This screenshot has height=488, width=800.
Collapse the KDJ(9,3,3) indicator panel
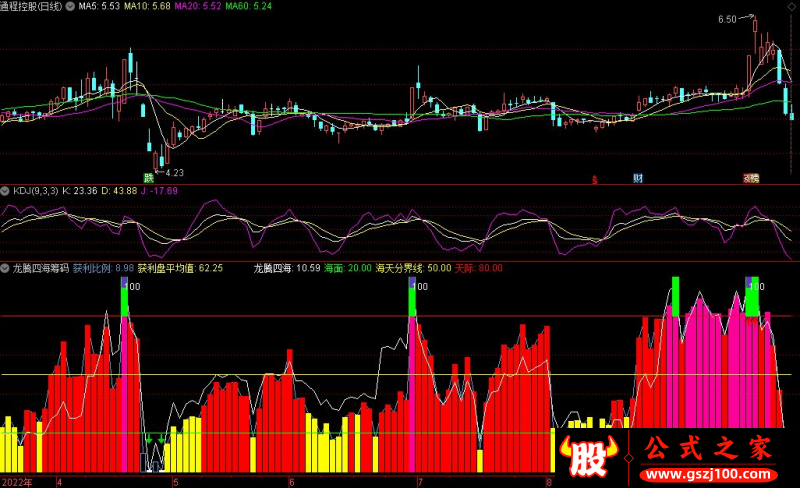coord(5,191)
